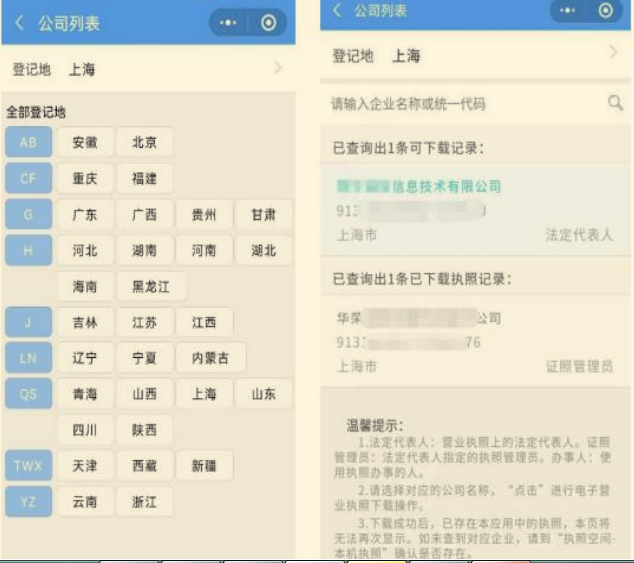Choose 山西 from QS group

coord(145,394)
